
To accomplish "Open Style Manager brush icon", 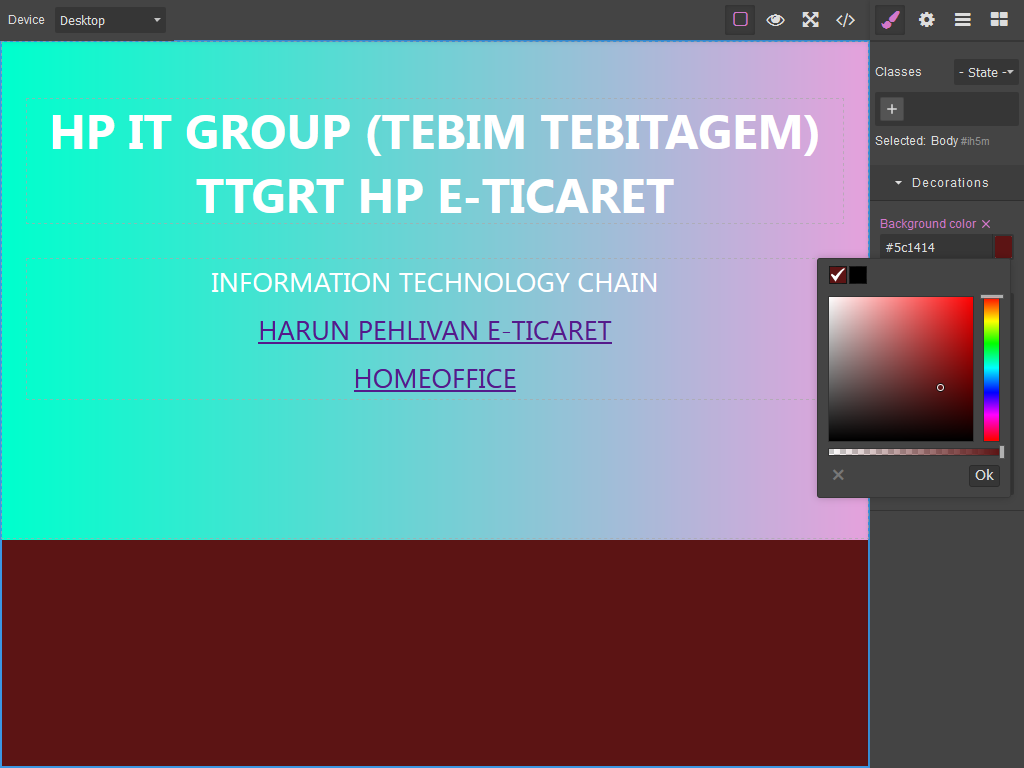I will [890, 20].
